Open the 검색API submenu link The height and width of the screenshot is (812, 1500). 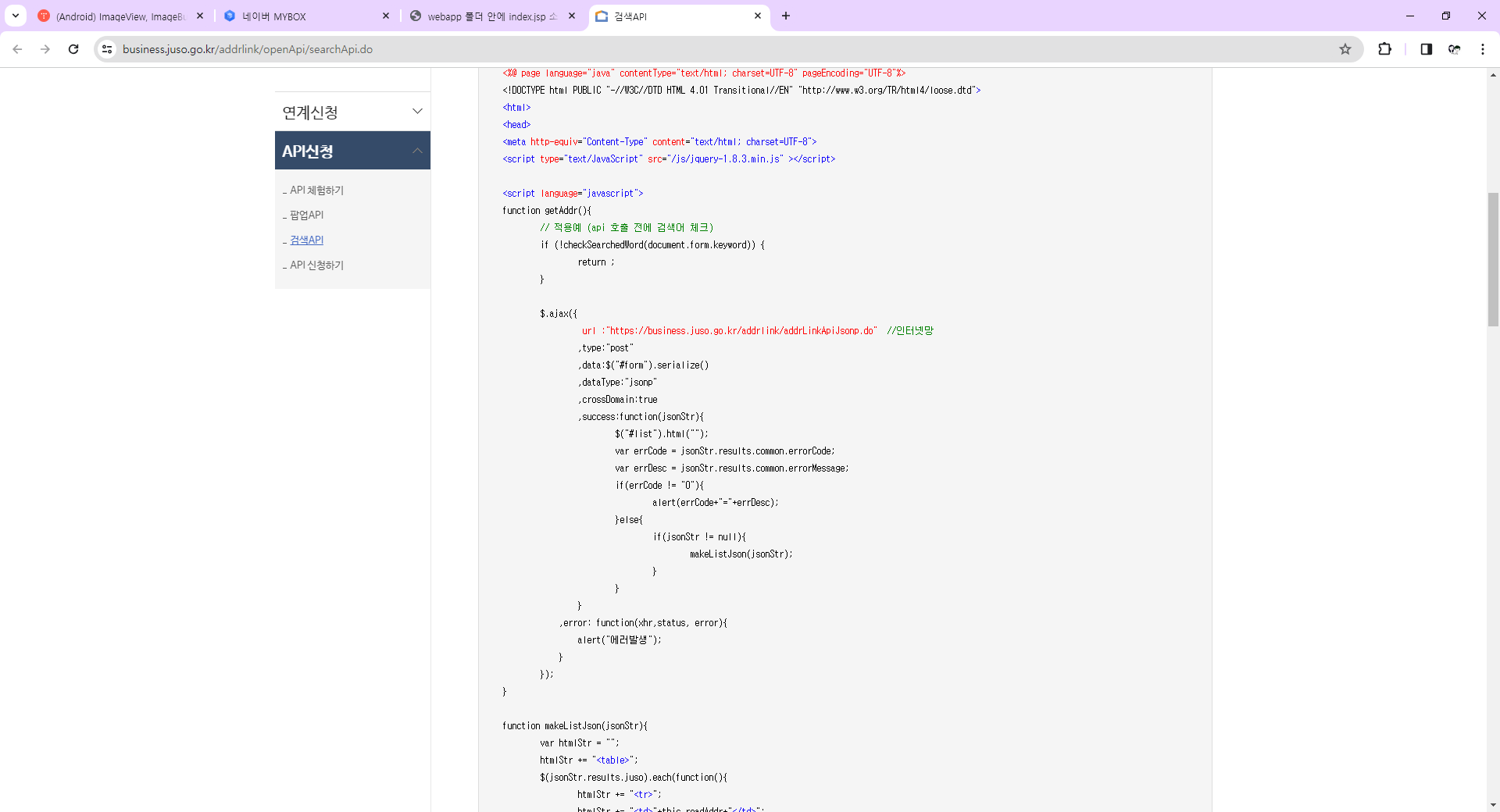coord(306,240)
